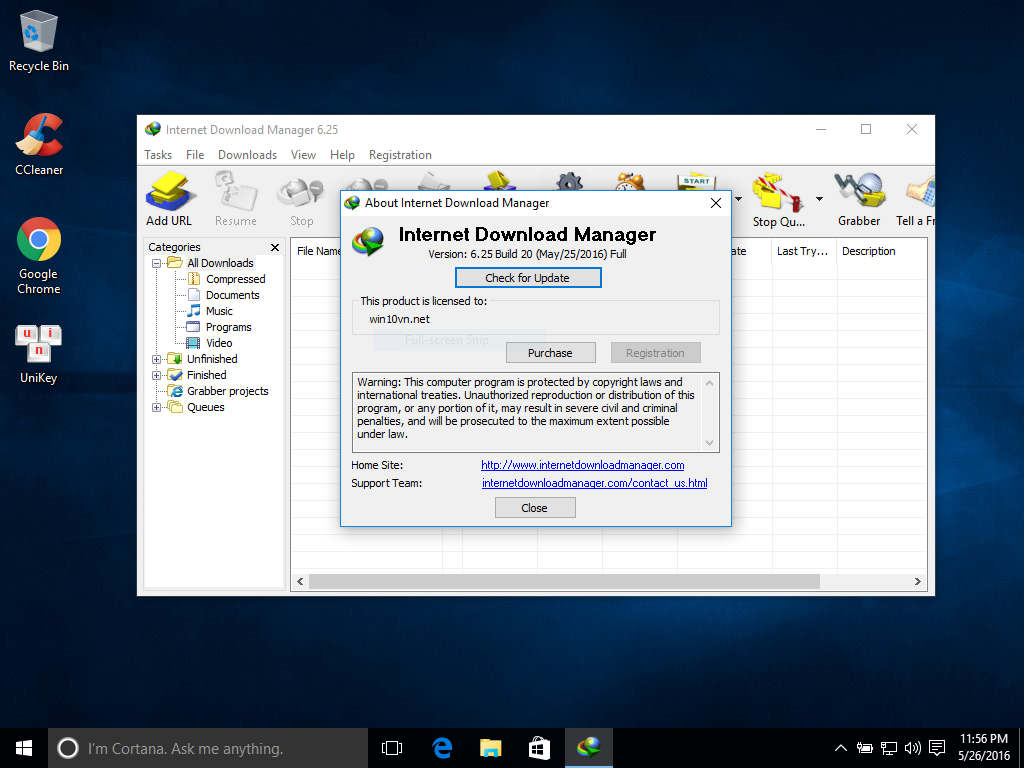This screenshot has height=768, width=1024.
Task: Click the Tell a Friend toolbar icon
Action: (916, 199)
